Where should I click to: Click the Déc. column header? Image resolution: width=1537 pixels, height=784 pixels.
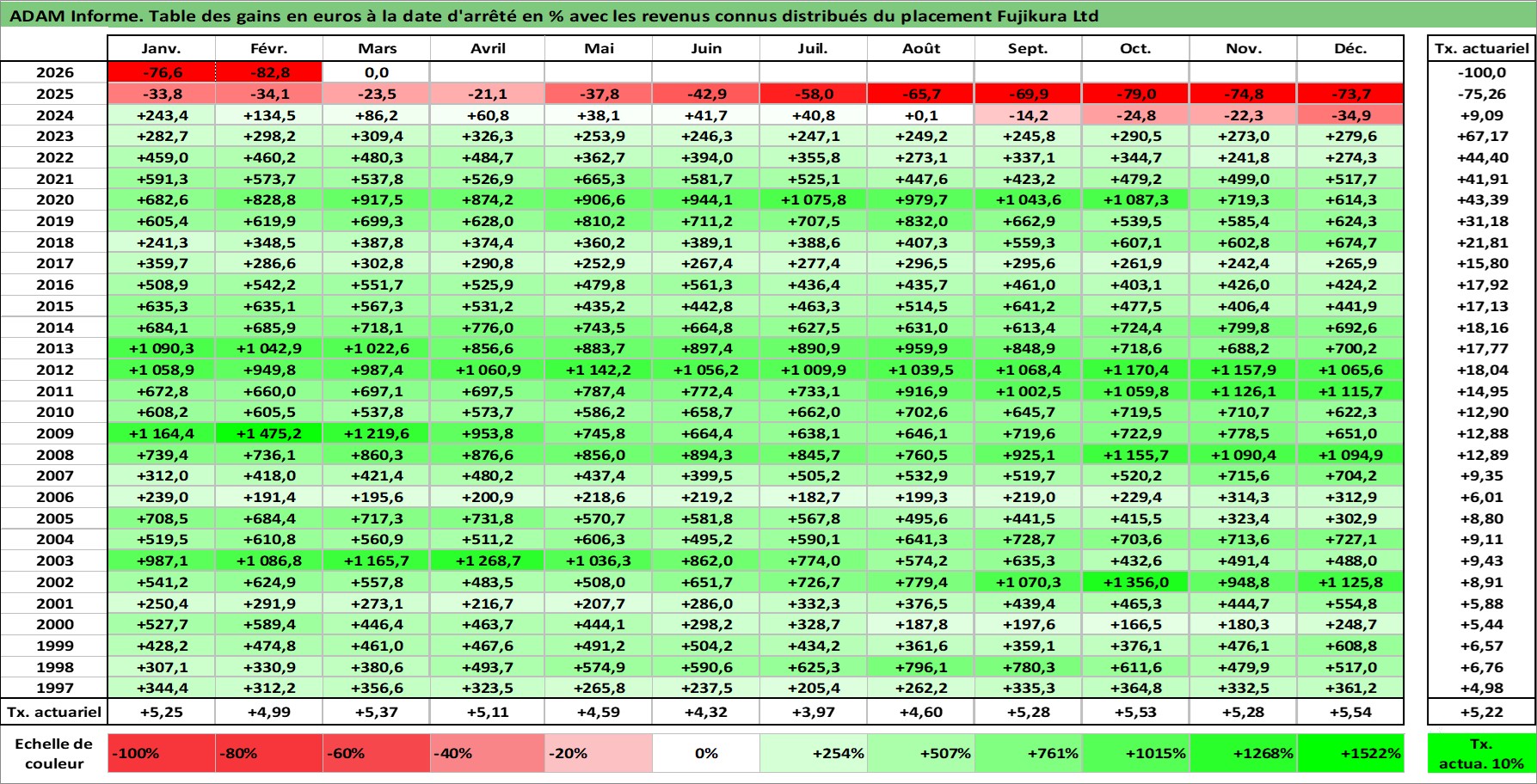pos(1350,48)
